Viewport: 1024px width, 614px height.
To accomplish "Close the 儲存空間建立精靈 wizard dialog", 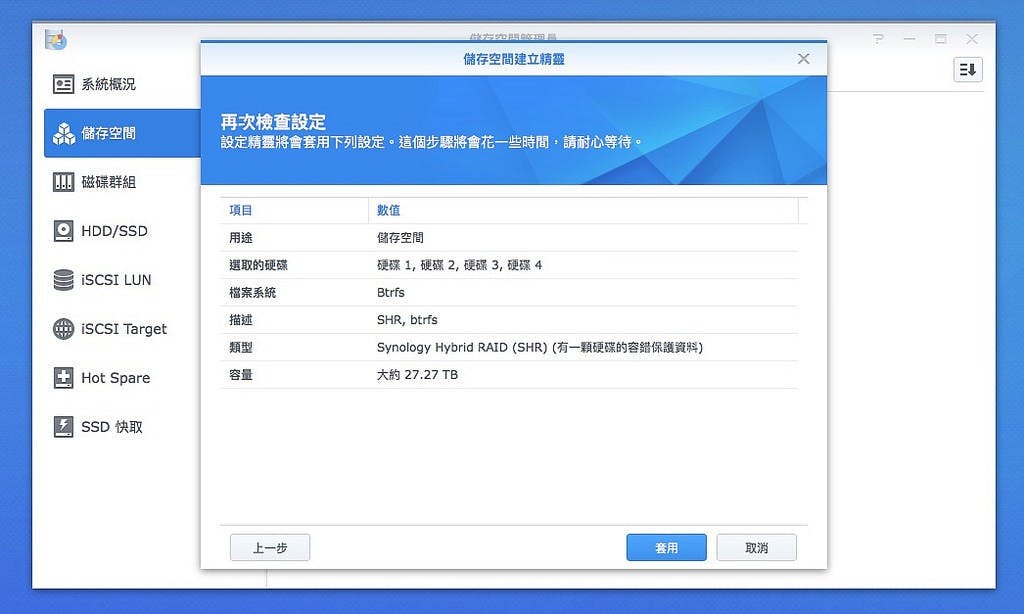I will [x=803, y=59].
